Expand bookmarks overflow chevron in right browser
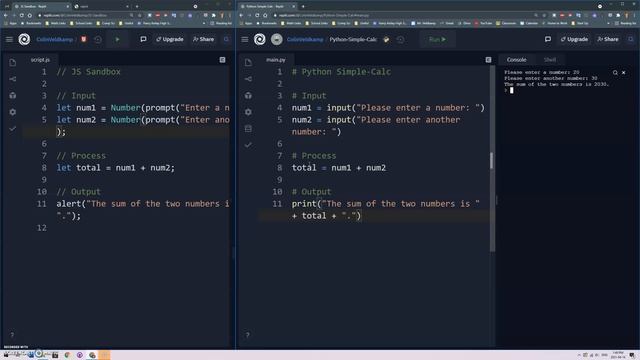 click(609, 24)
